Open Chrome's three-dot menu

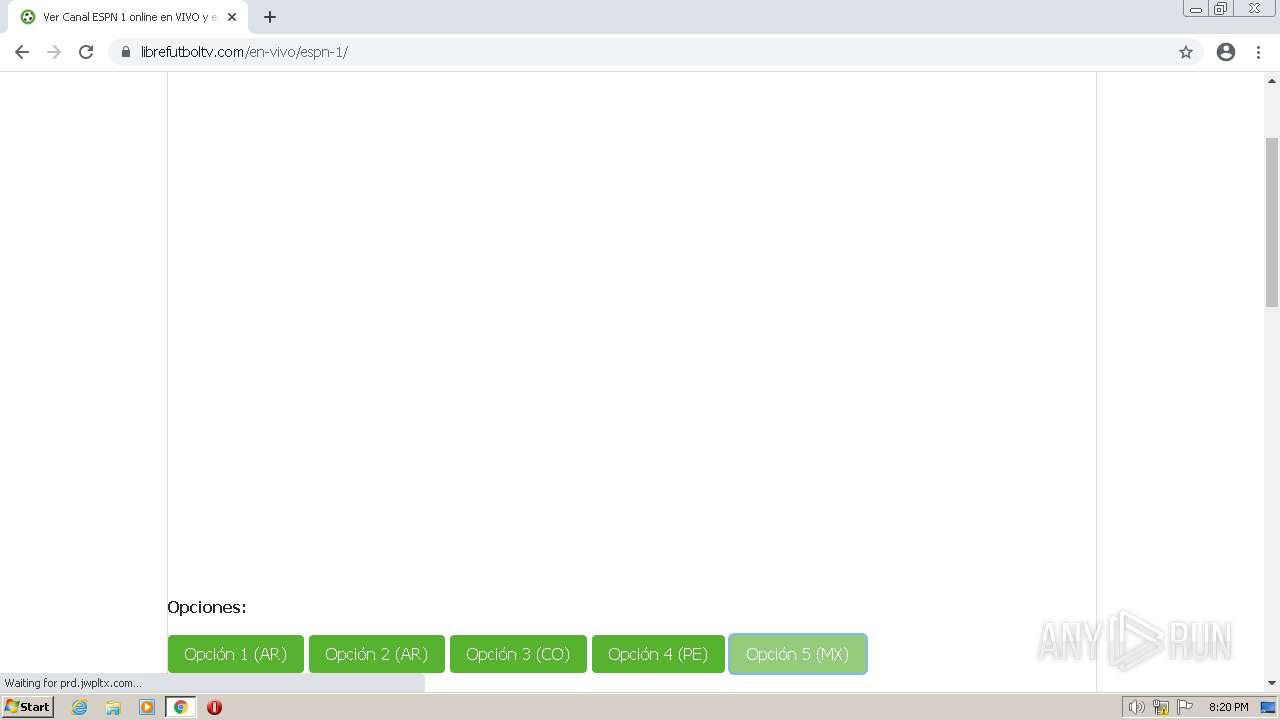click(1258, 52)
